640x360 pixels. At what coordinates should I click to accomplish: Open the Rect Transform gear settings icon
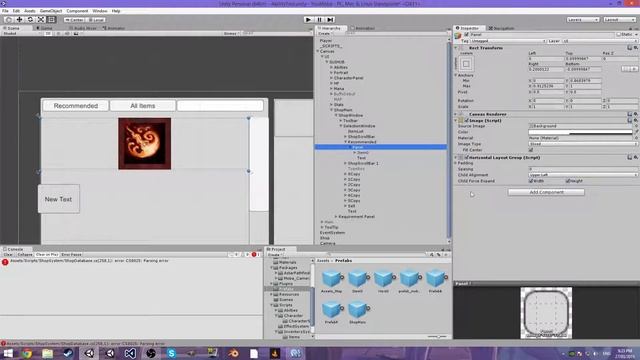(x=636, y=48)
